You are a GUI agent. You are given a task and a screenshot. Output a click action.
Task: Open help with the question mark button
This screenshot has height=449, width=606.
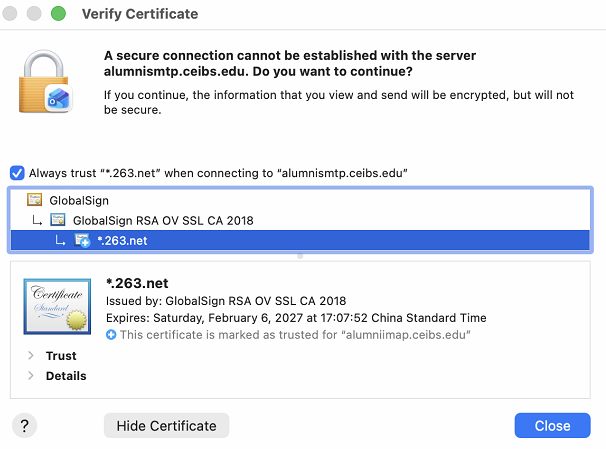point(25,425)
